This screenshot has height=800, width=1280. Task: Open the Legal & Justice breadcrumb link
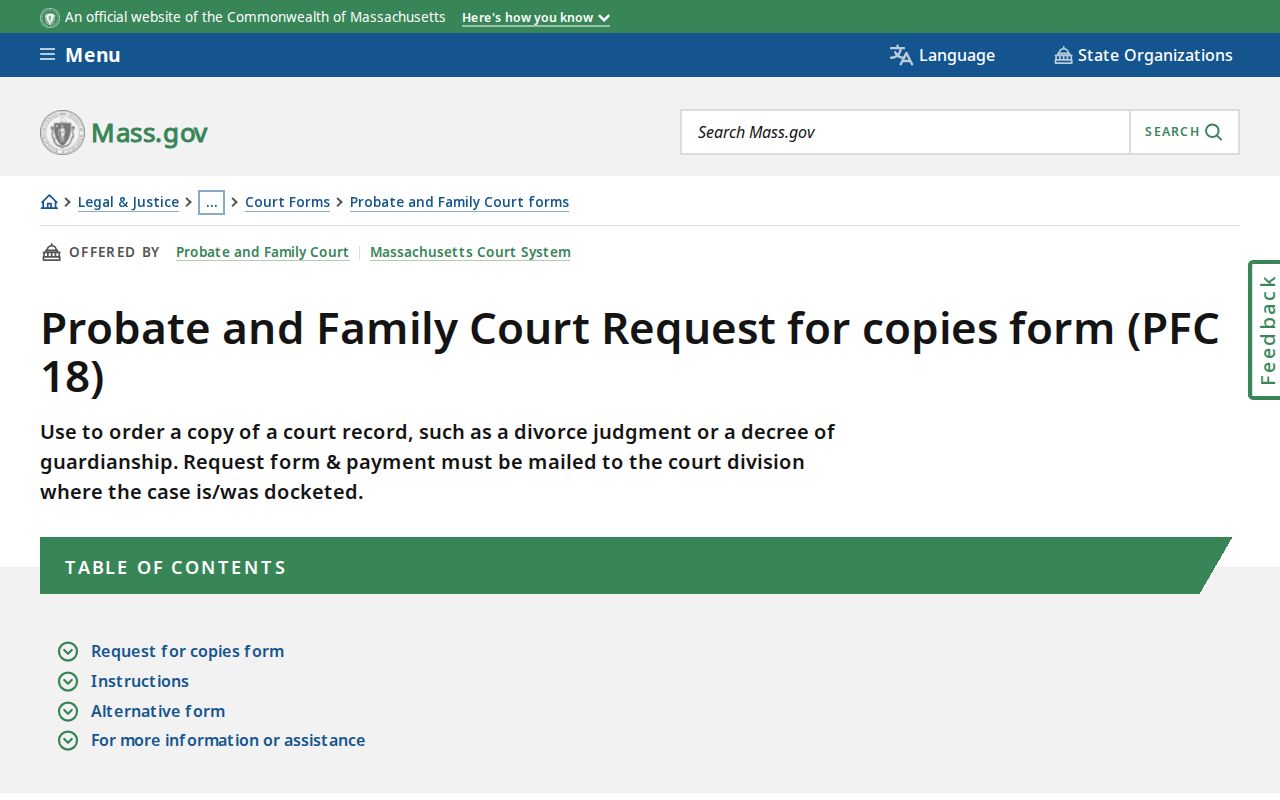tap(128, 202)
